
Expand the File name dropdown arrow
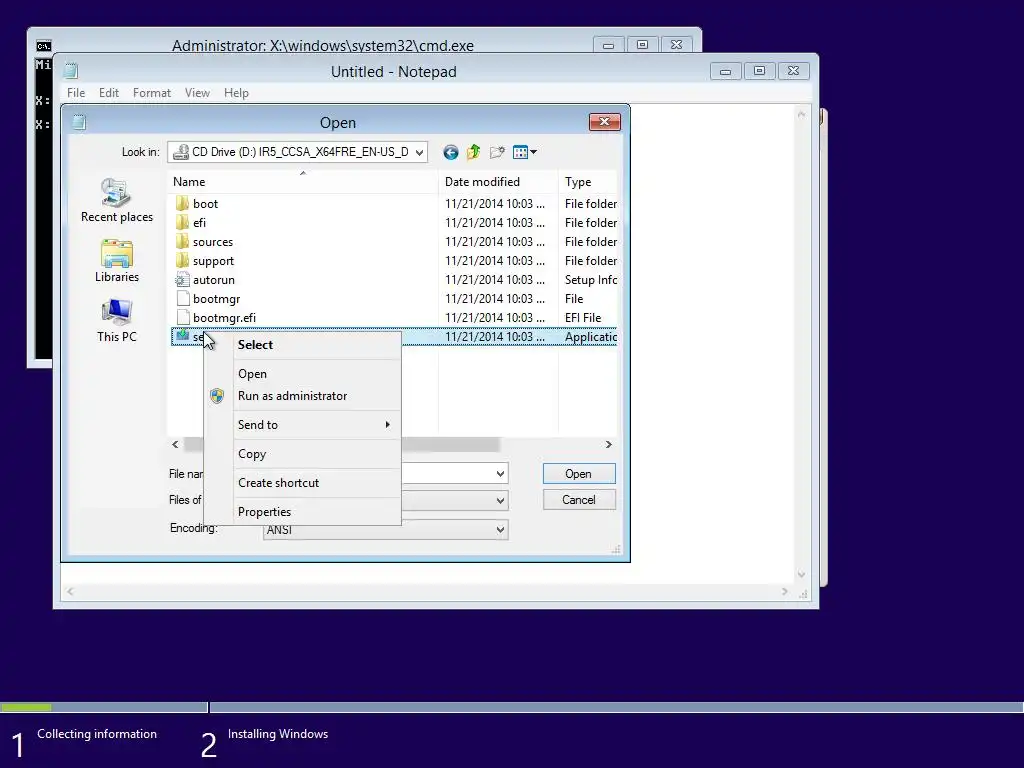coord(500,473)
